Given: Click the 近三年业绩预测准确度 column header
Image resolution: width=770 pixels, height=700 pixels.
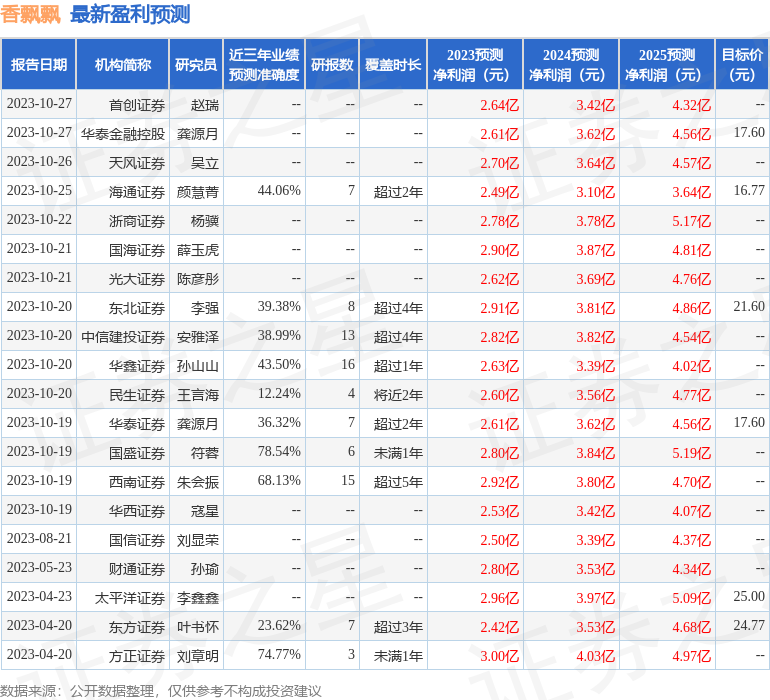Looking at the screenshot, I should pos(264,64).
